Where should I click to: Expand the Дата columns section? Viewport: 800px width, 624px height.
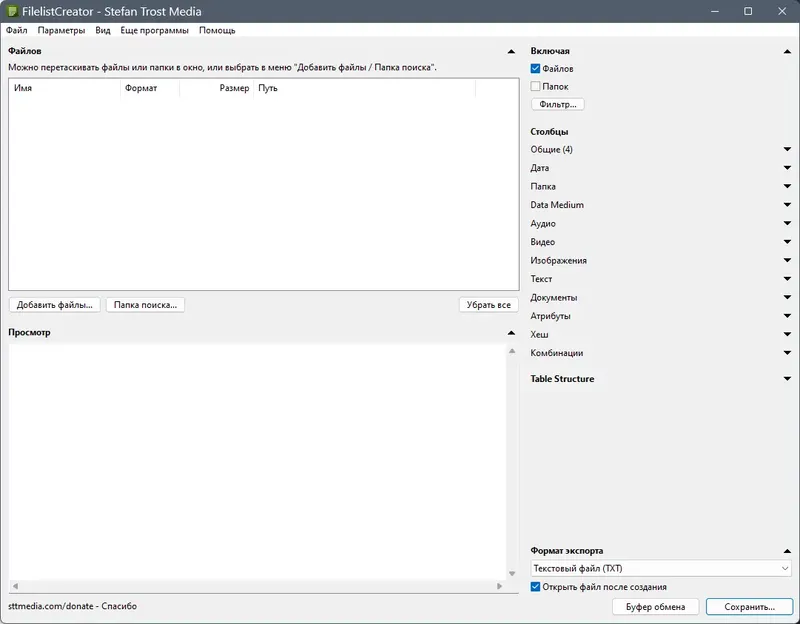tap(786, 168)
